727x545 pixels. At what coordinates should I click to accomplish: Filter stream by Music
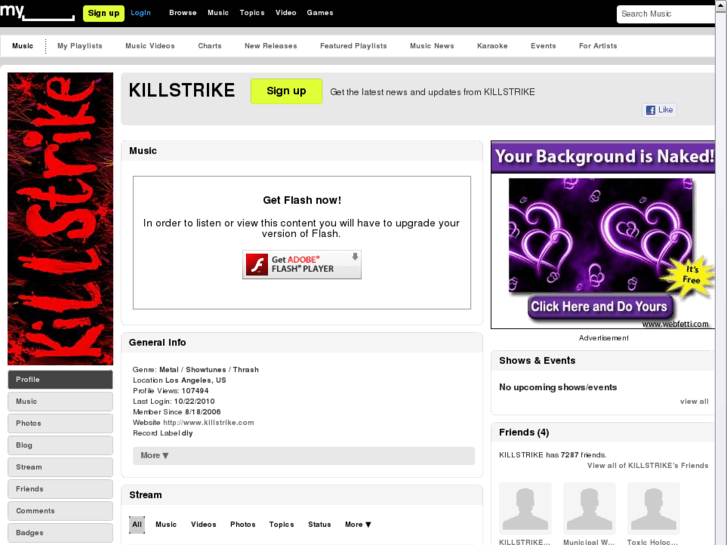tap(166, 525)
